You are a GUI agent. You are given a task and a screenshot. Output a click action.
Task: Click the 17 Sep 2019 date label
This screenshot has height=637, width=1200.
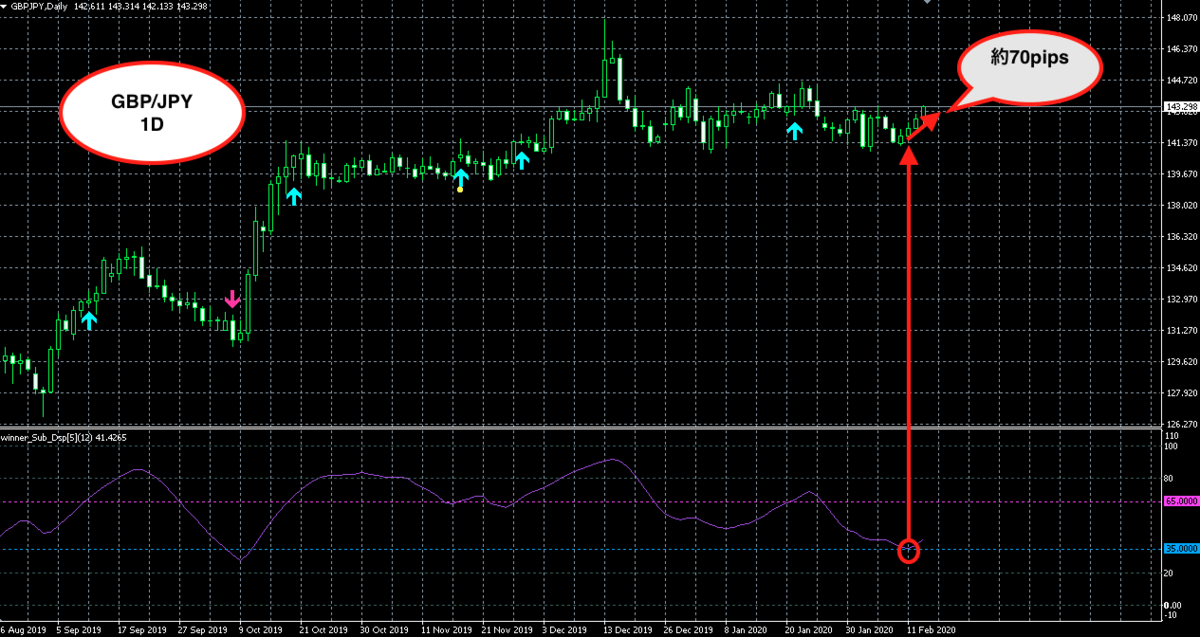pos(142,630)
